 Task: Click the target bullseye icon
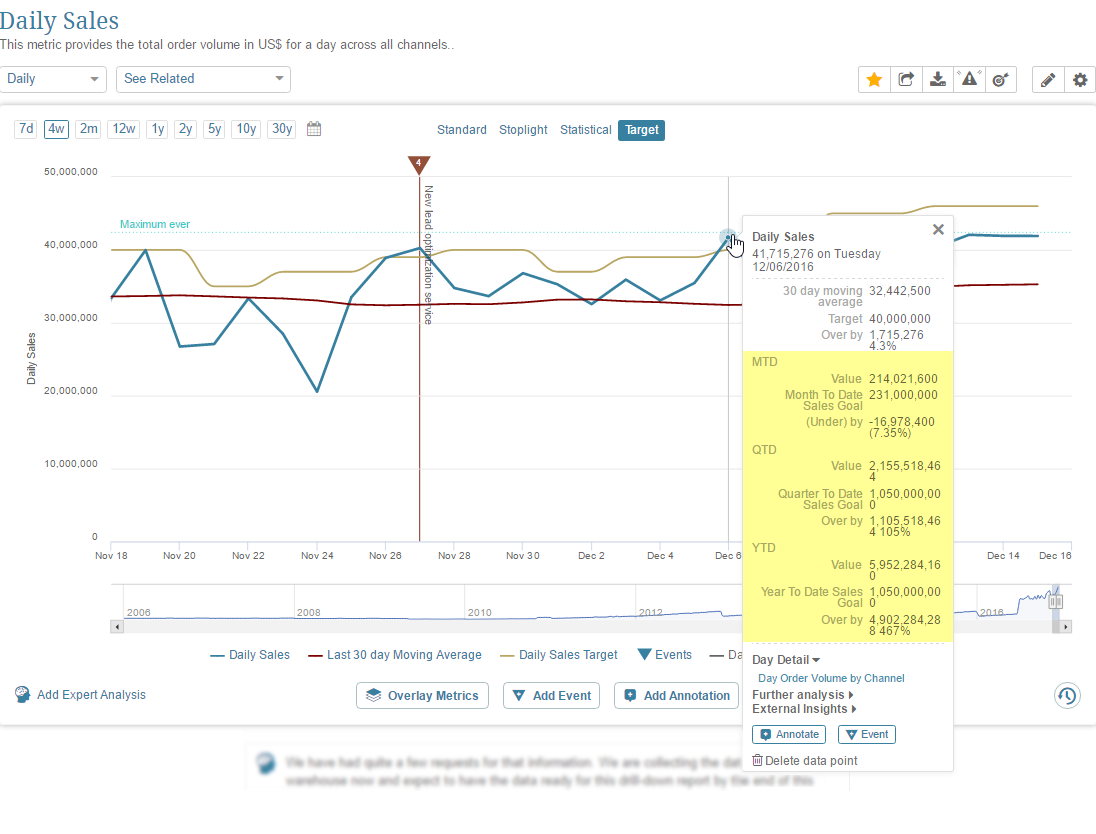(1000, 80)
